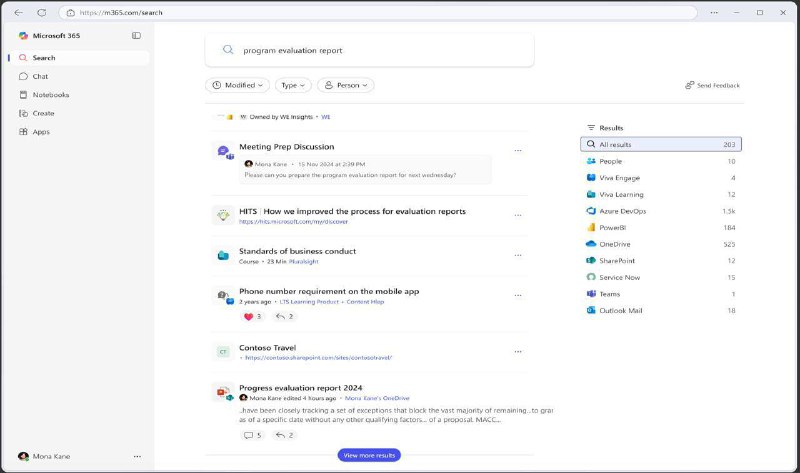Open more options for Standards of business conduct
This screenshot has height=473, width=800.
[518, 255]
